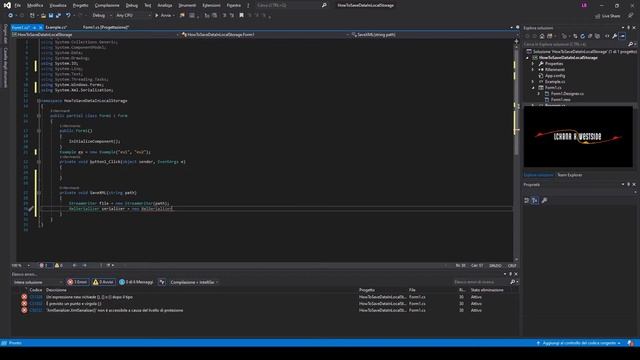
Task: Open the Compilazione + IntelliSense dropdown
Action: pyautogui.click(x=194, y=282)
